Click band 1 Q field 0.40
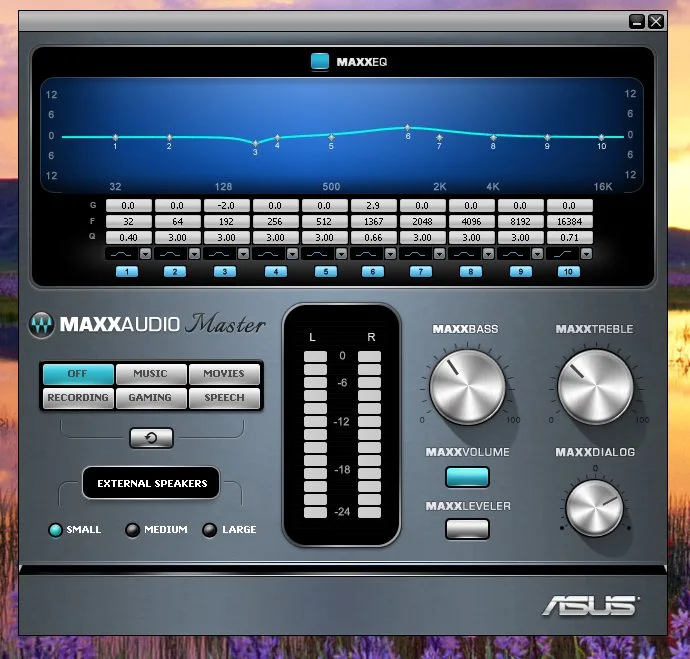 tap(128, 238)
